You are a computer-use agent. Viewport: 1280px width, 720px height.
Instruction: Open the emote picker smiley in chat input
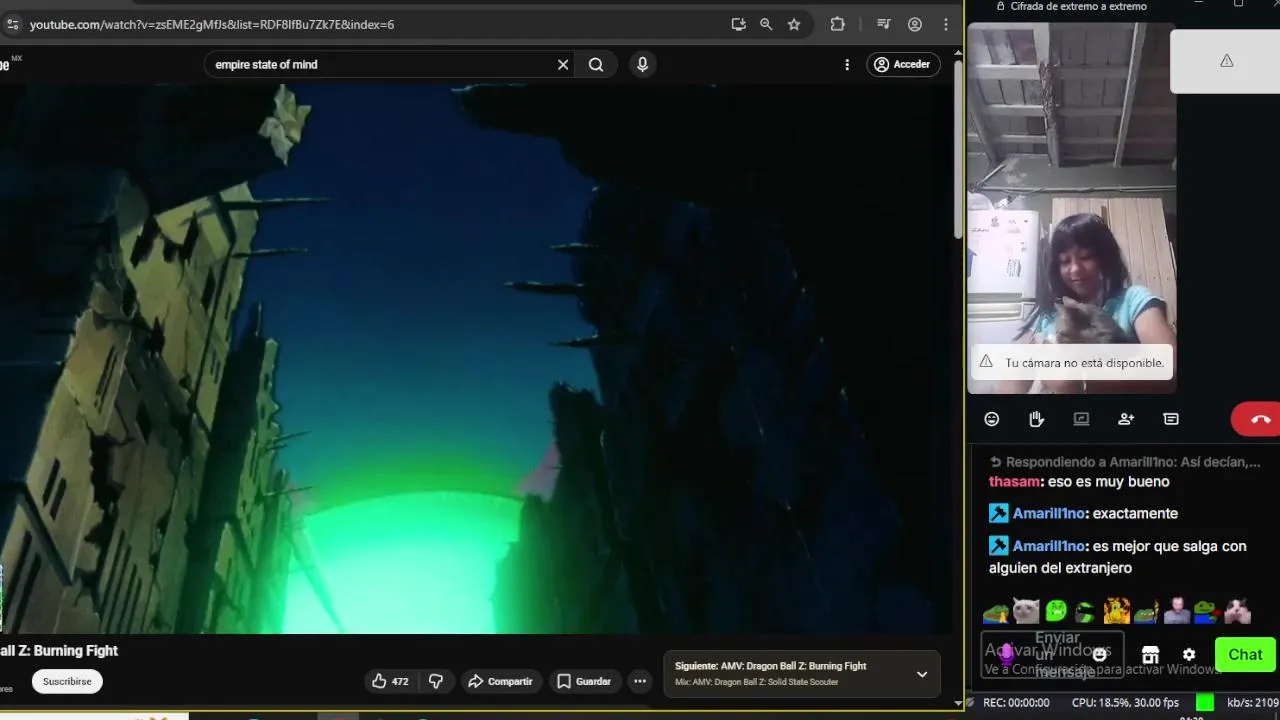pos(1100,654)
